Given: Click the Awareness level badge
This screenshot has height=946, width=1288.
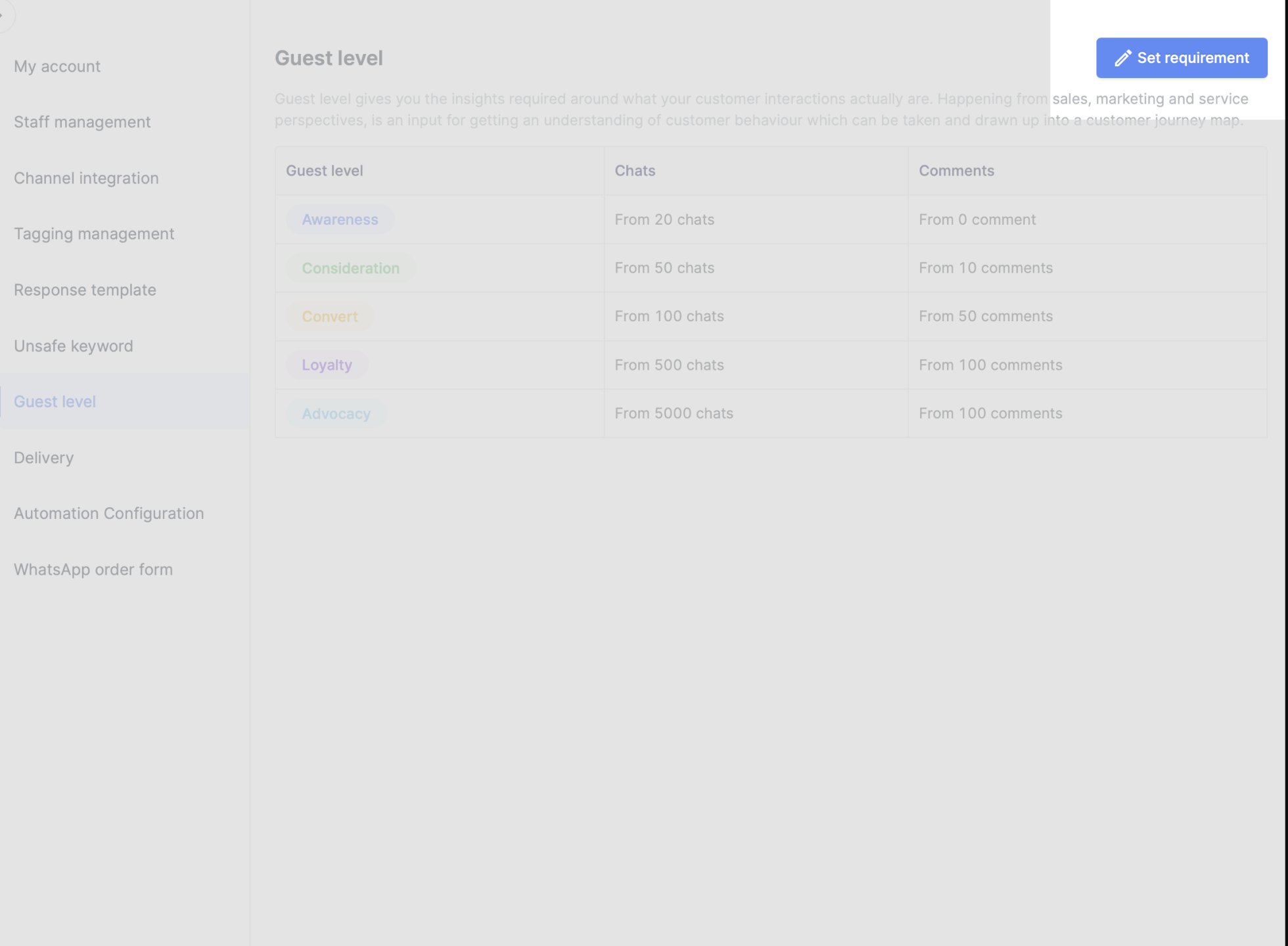Looking at the screenshot, I should 340,219.
